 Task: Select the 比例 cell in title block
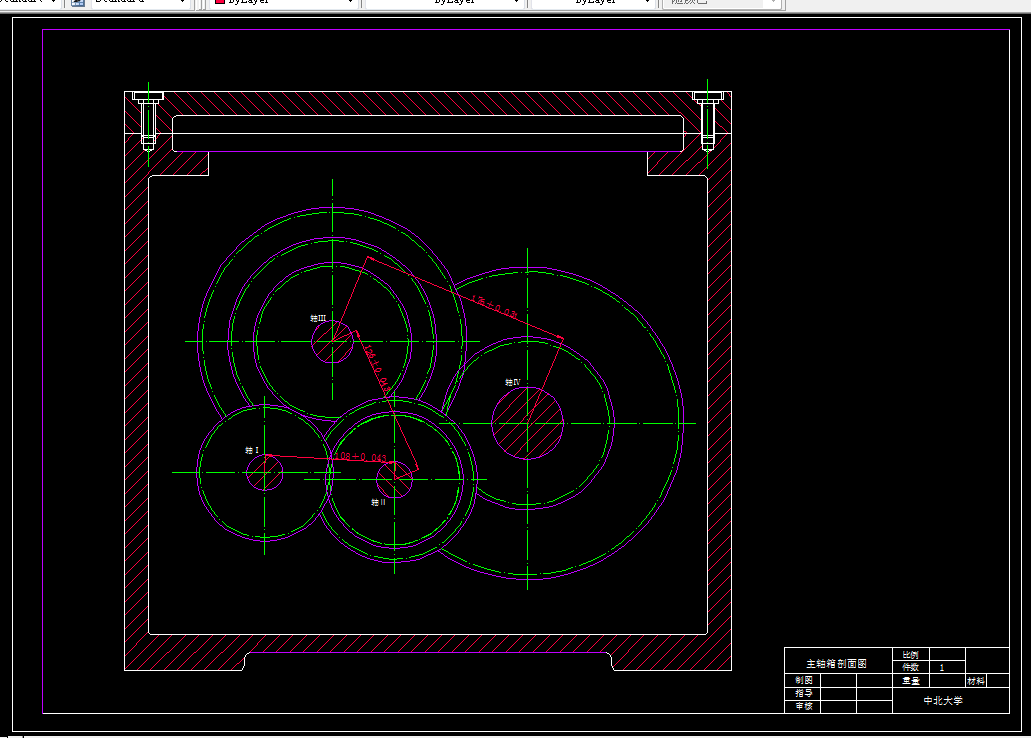click(x=911, y=655)
